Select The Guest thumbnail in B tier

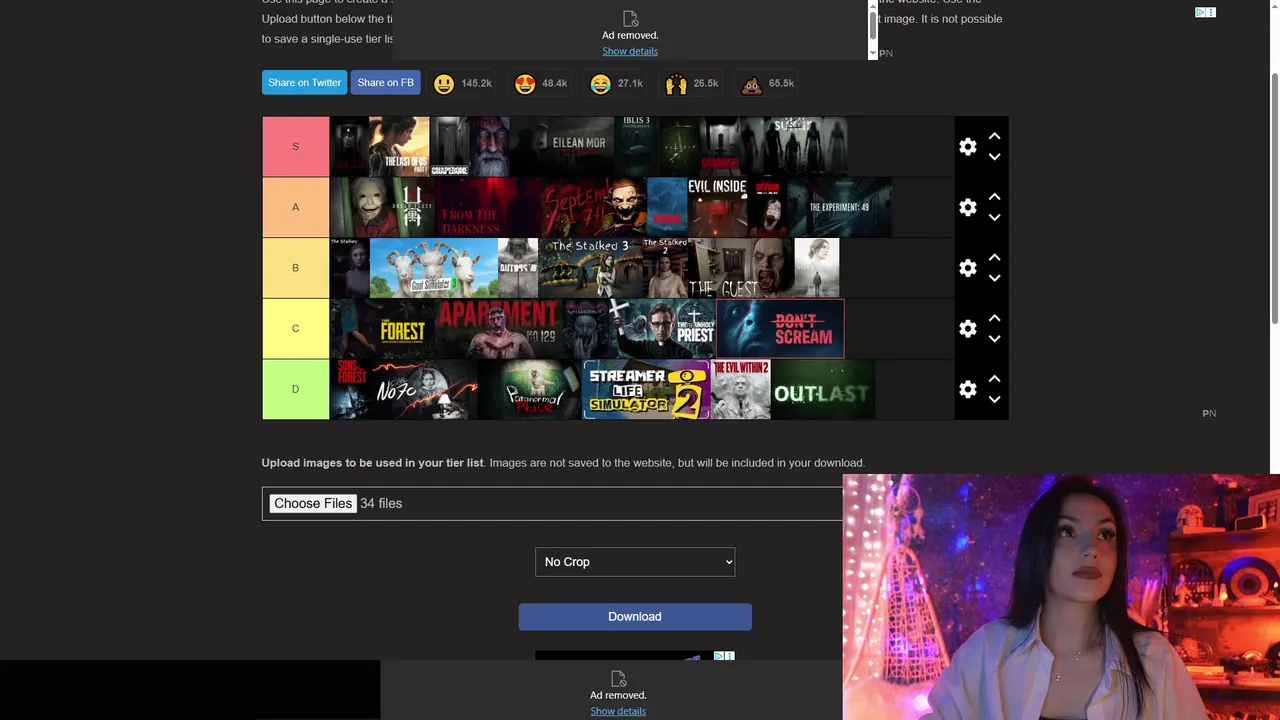740,268
